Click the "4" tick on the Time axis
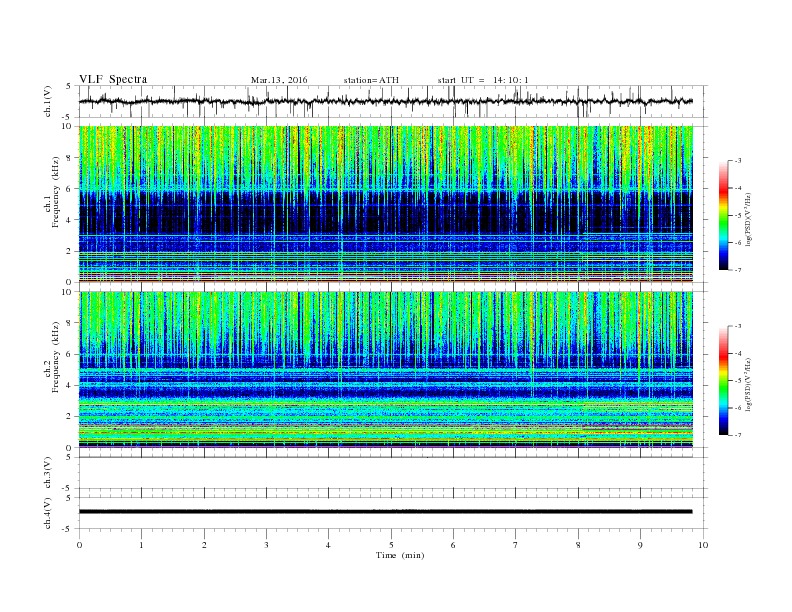 click(329, 545)
